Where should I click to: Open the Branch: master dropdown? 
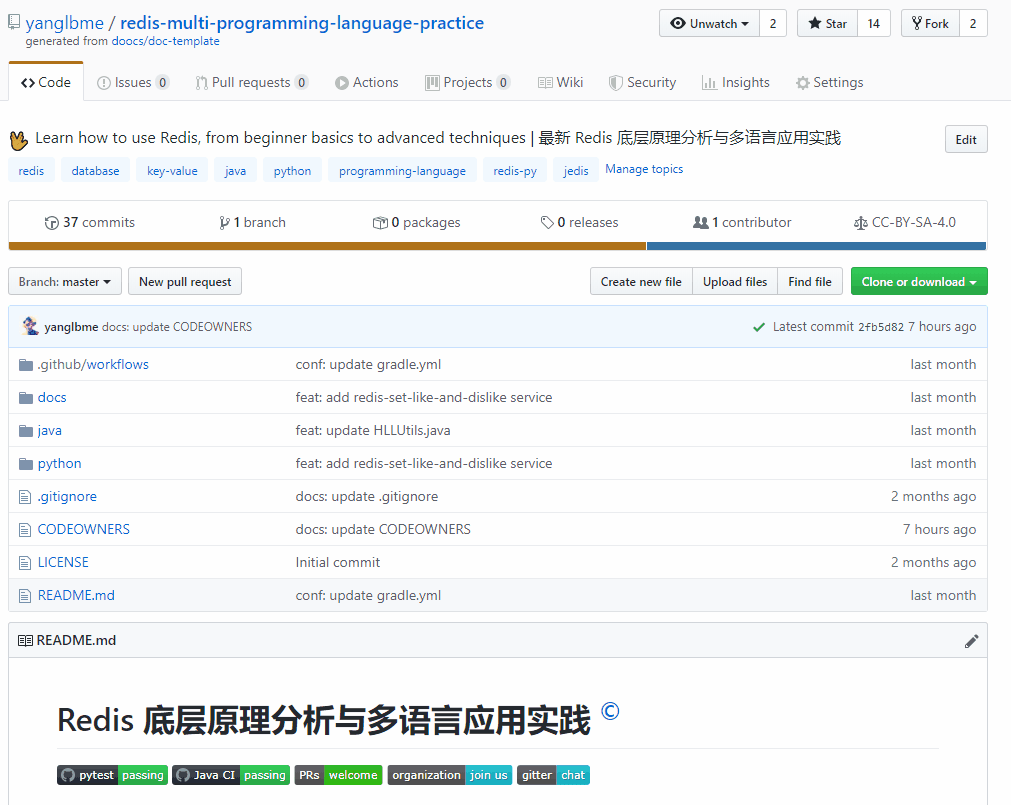coord(65,282)
